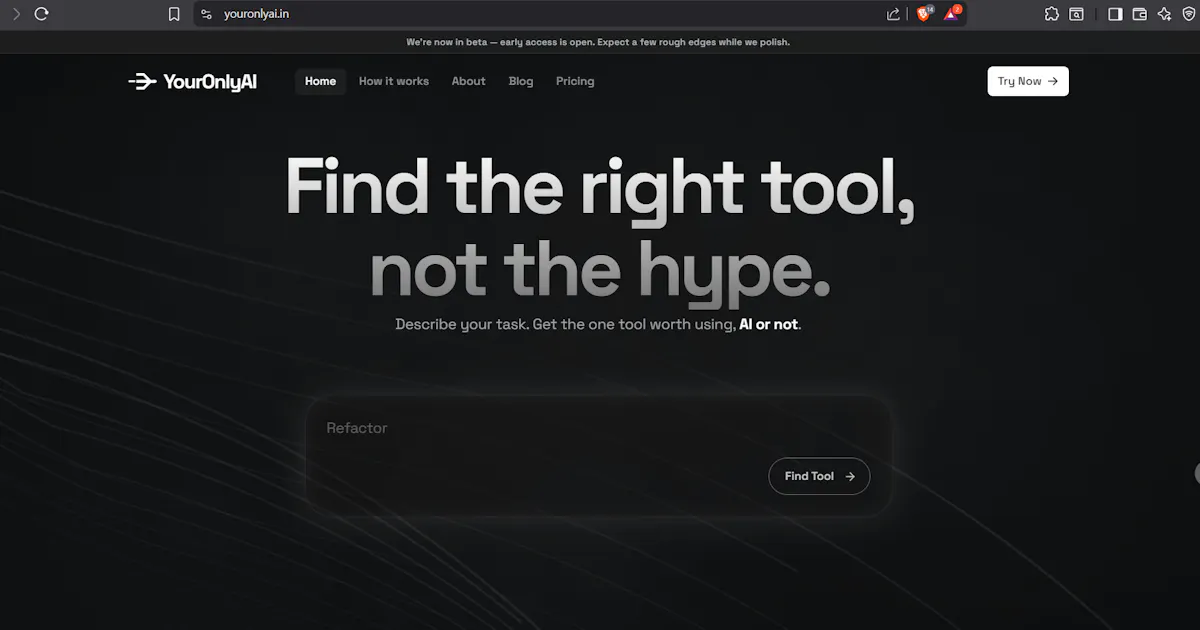1200x630 pixels.
Task: Click the icon right of the extensions puzzle
Action: coord(1077,14)
